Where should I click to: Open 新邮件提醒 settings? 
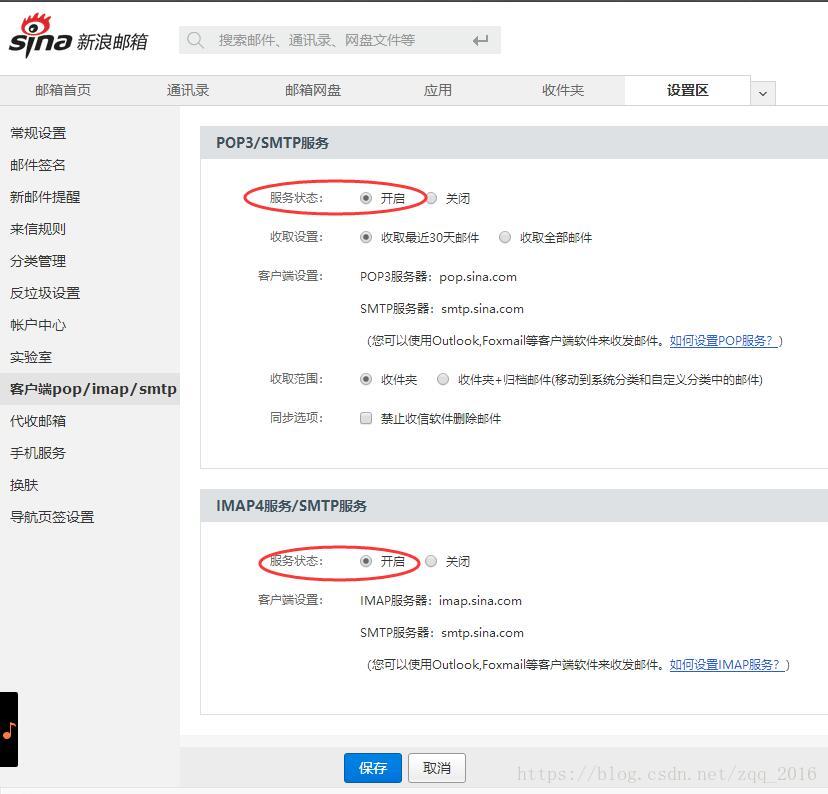tap(45, 197)
